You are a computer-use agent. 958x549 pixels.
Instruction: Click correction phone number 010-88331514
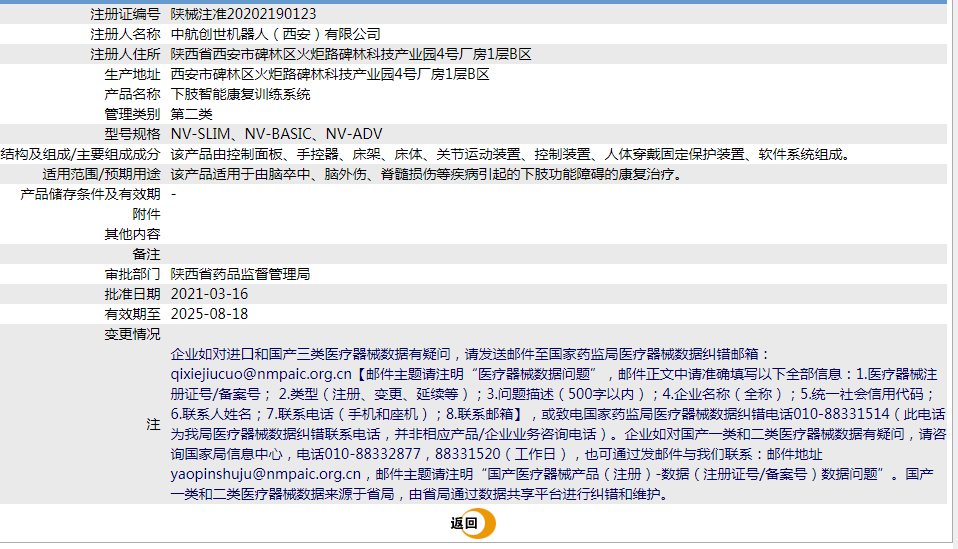[x=841, y=414]
